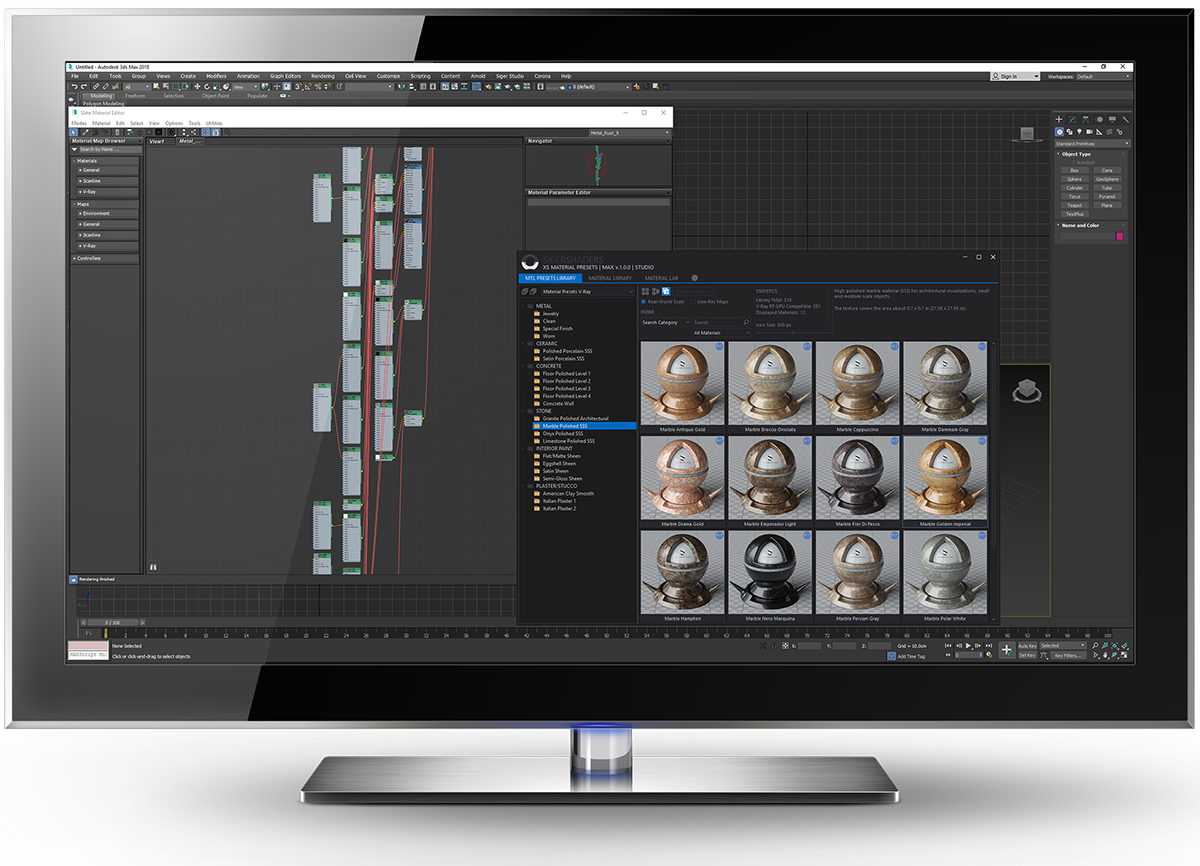Open the Standard Primitives dropdown

point(1092,144)
